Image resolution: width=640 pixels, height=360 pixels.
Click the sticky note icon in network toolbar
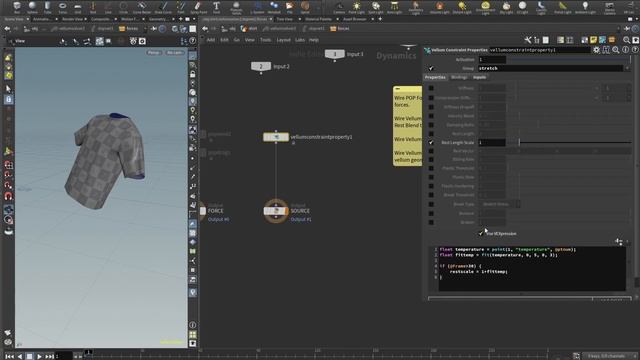(593, 40)
